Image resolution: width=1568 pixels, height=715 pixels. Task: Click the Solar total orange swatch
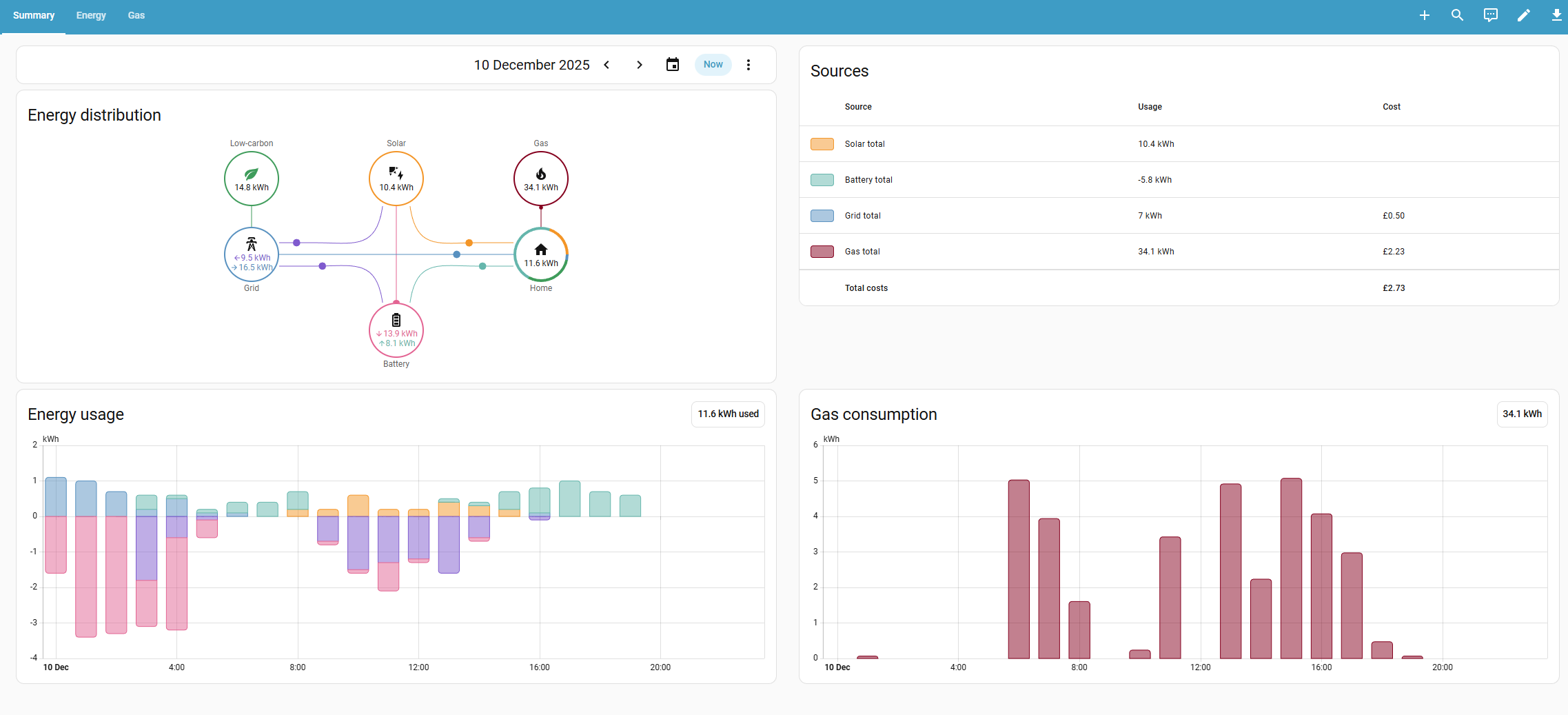pyautogui.click(x=822, y=144)
